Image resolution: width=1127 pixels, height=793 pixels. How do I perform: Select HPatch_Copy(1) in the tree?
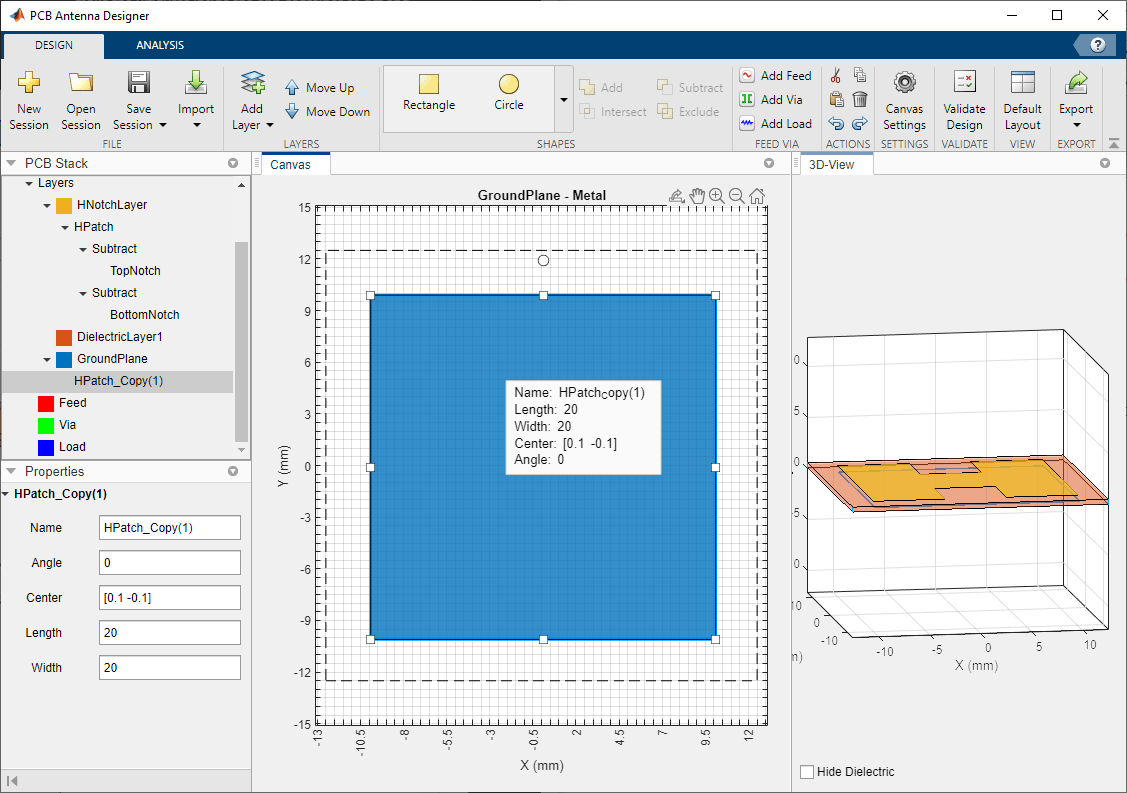coord(119,380)
